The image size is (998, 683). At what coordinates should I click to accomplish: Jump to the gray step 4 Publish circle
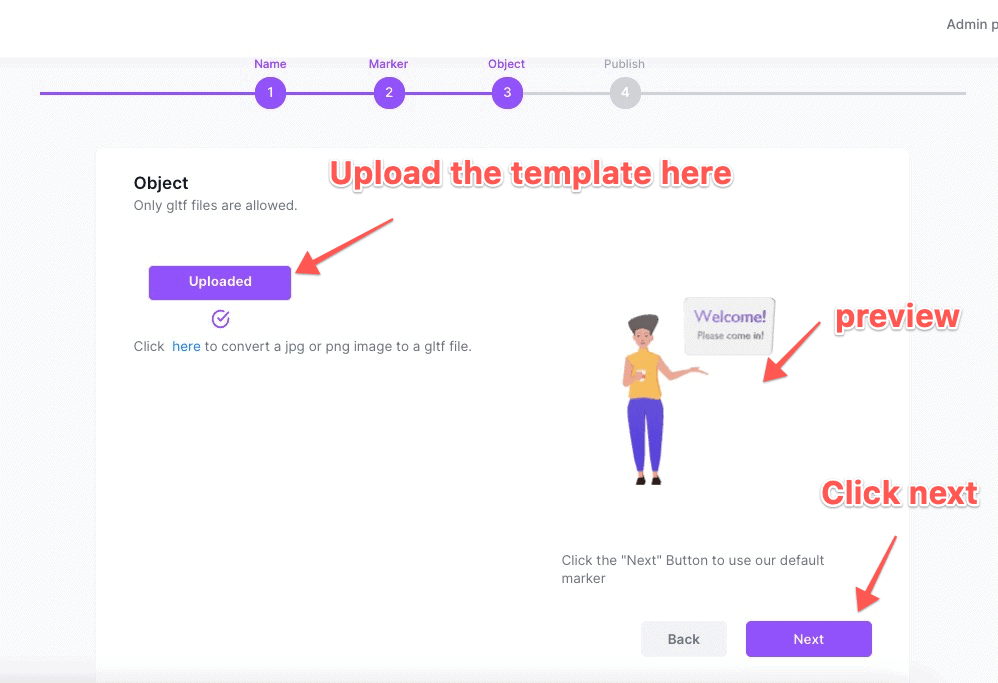[x=625, y=93]
